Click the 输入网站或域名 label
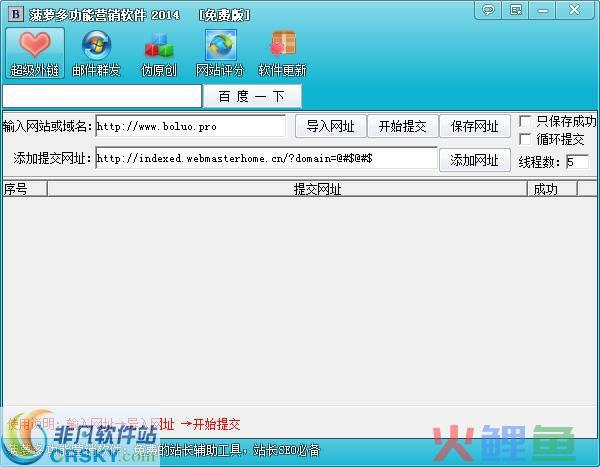 47,126
